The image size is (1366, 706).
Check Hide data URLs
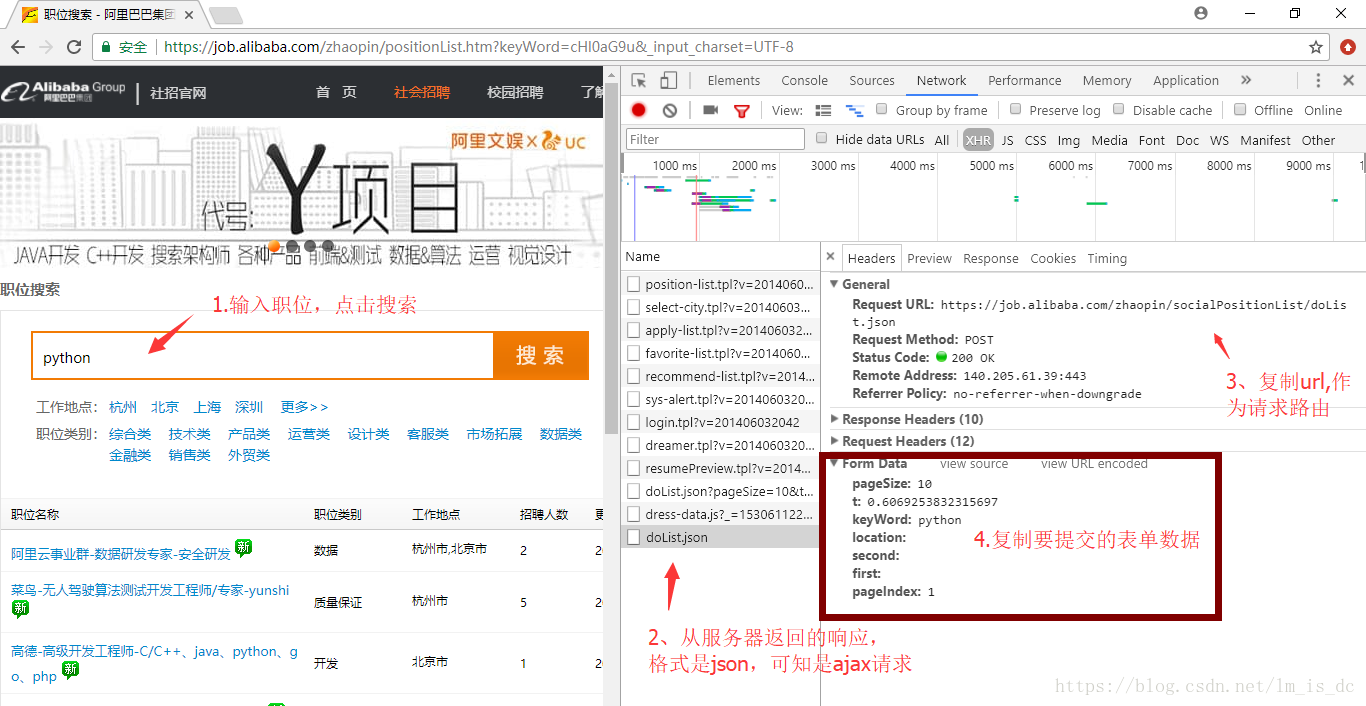(822, 138)
